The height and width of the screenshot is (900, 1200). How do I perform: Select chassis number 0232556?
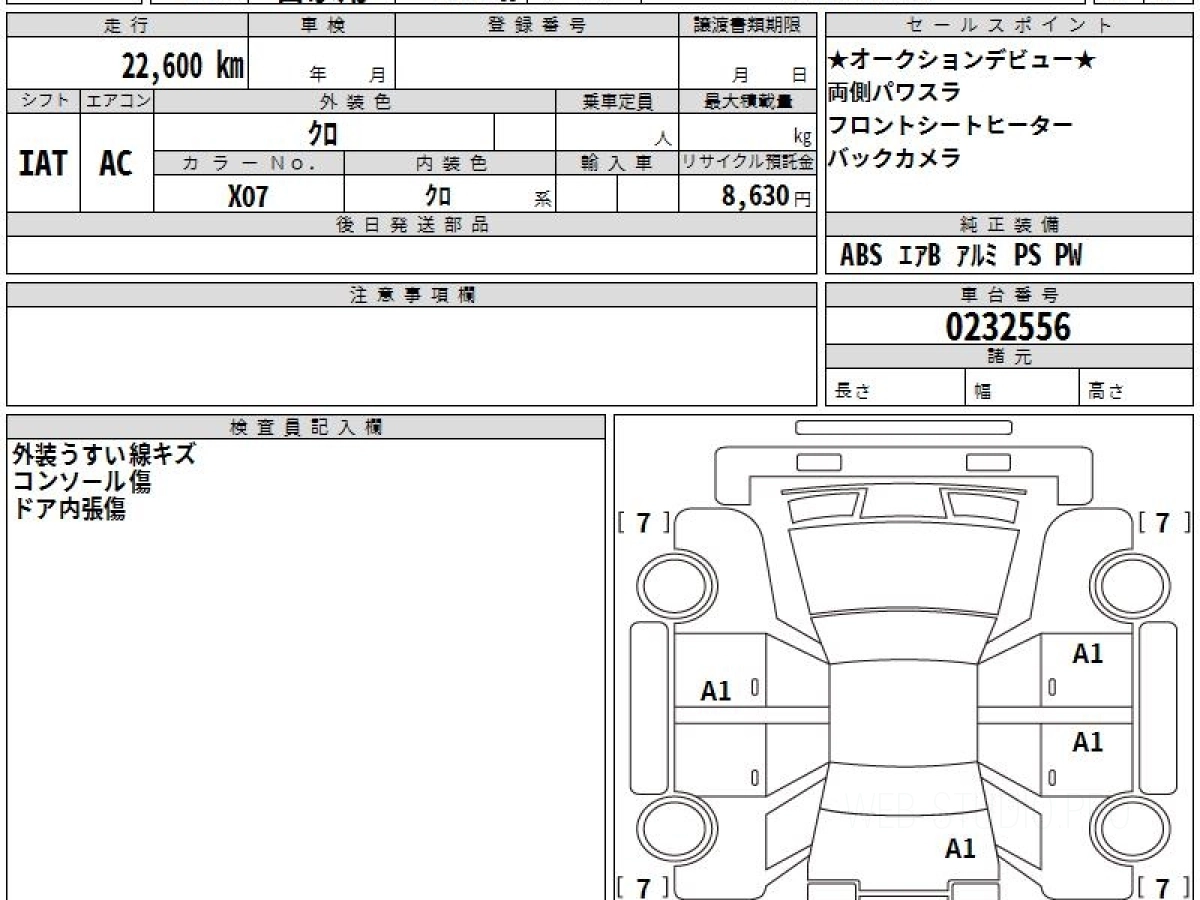click(x=1008, y=327)
